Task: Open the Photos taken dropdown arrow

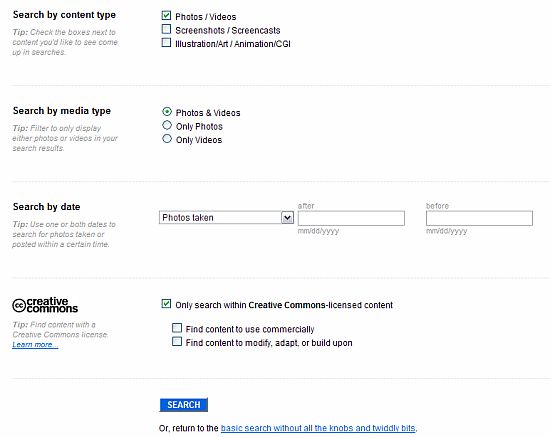Action: (x=287, y=218)
